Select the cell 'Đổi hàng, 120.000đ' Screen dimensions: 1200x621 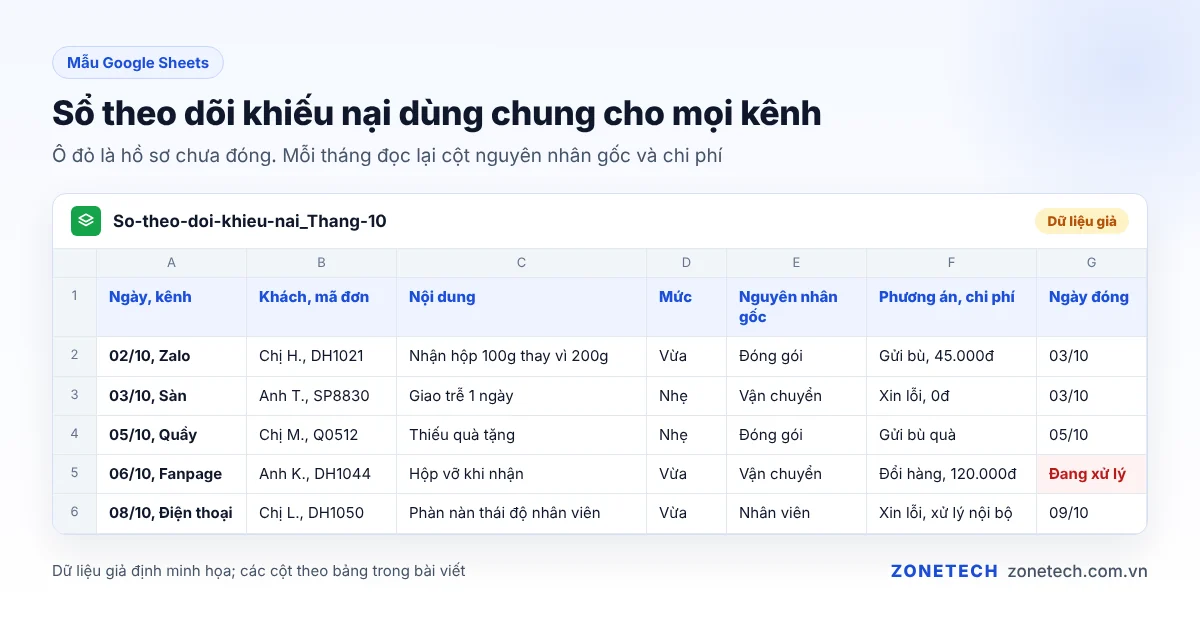[x=952, y=473]
